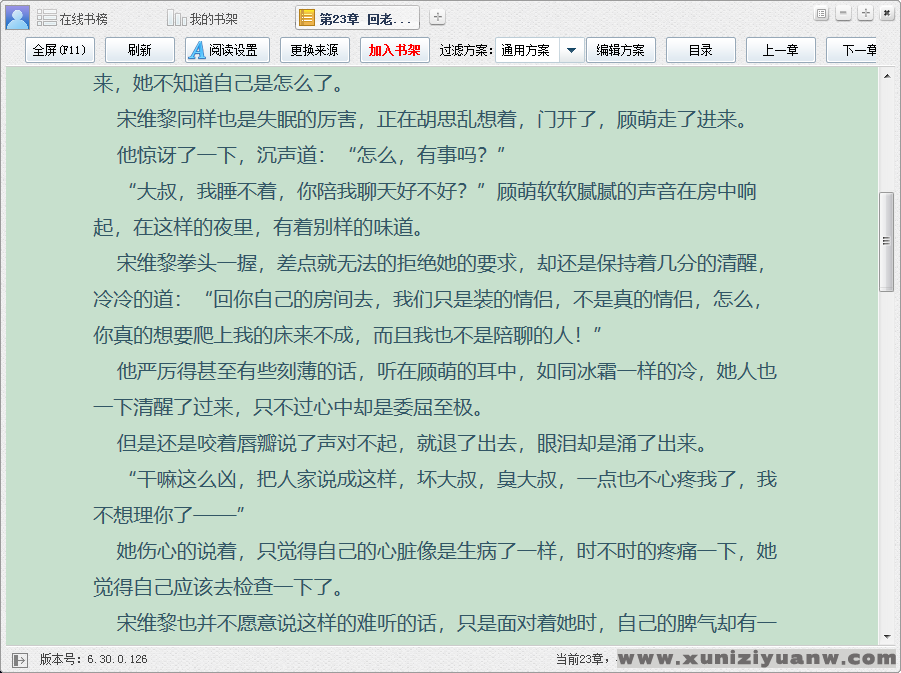Expand the 过滤方案 dropdown arrow
Viewport: 901px width, 673px height.
(x=571, y=50)
